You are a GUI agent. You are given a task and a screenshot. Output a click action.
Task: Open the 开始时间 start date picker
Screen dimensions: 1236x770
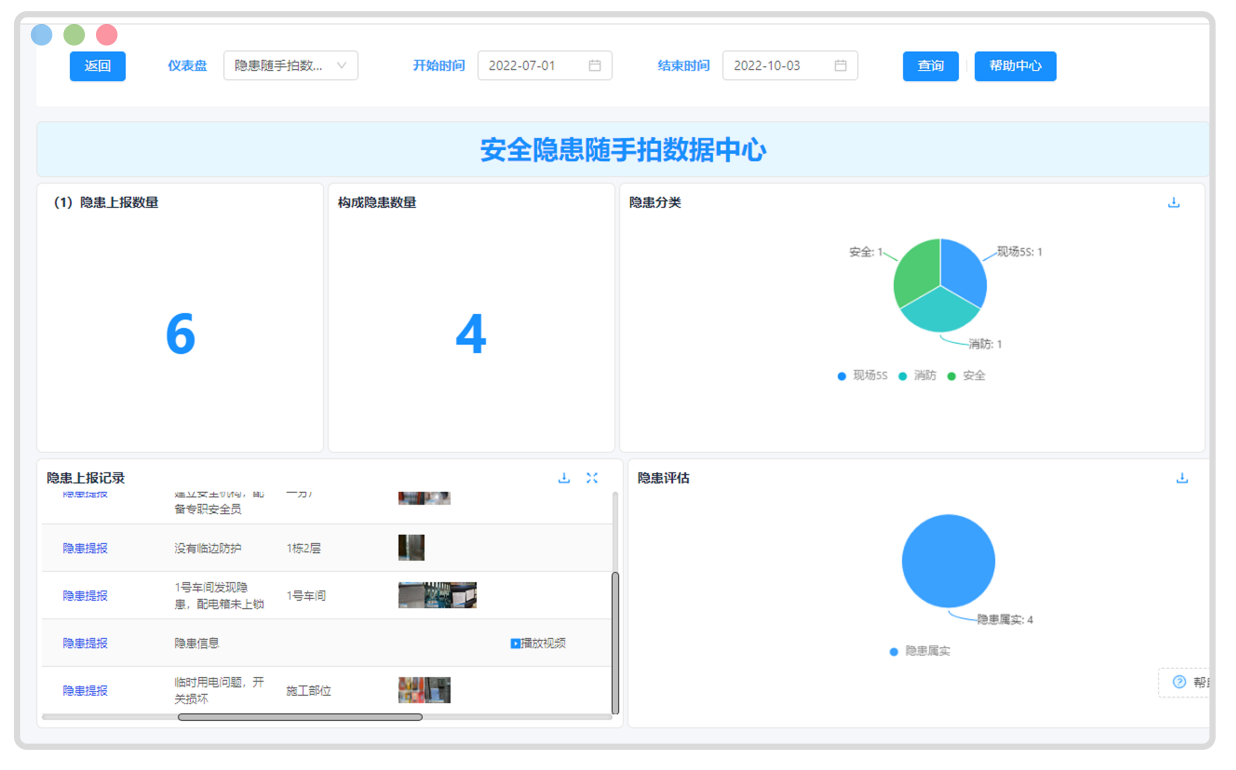pyautogui.click(x=544, y=65)
